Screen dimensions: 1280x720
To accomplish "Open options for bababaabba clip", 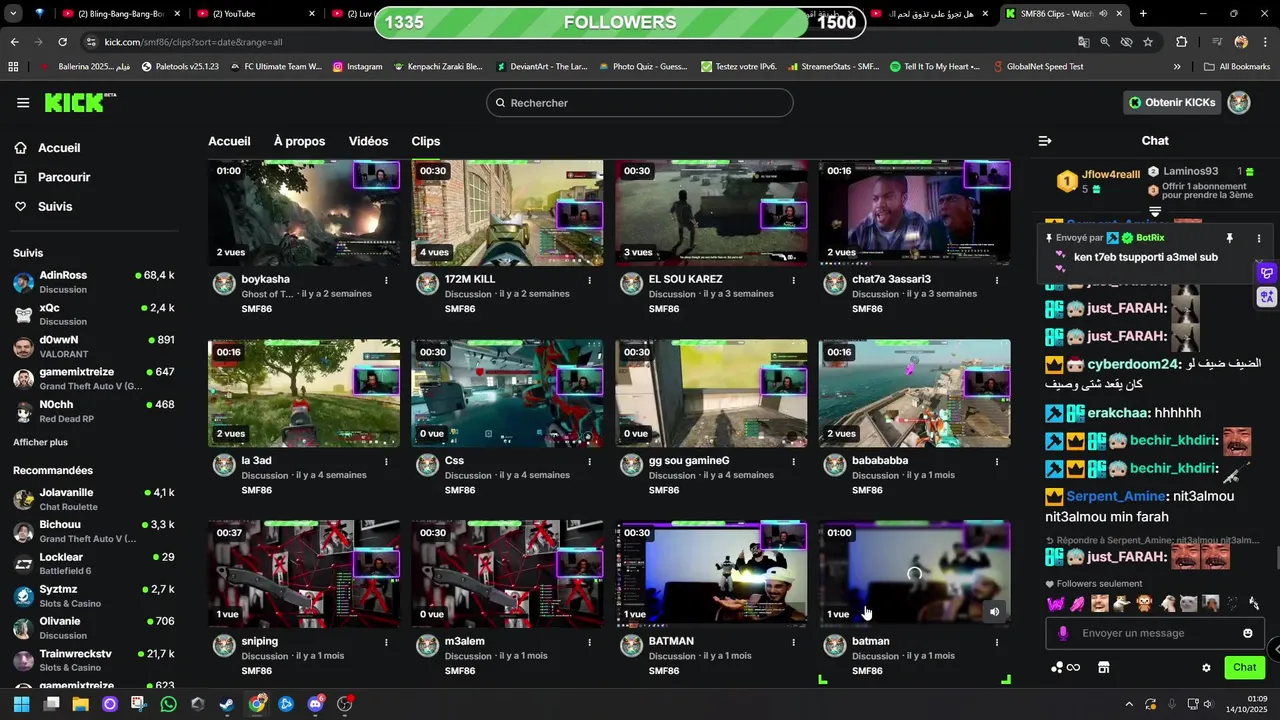I will pos(996,462).
